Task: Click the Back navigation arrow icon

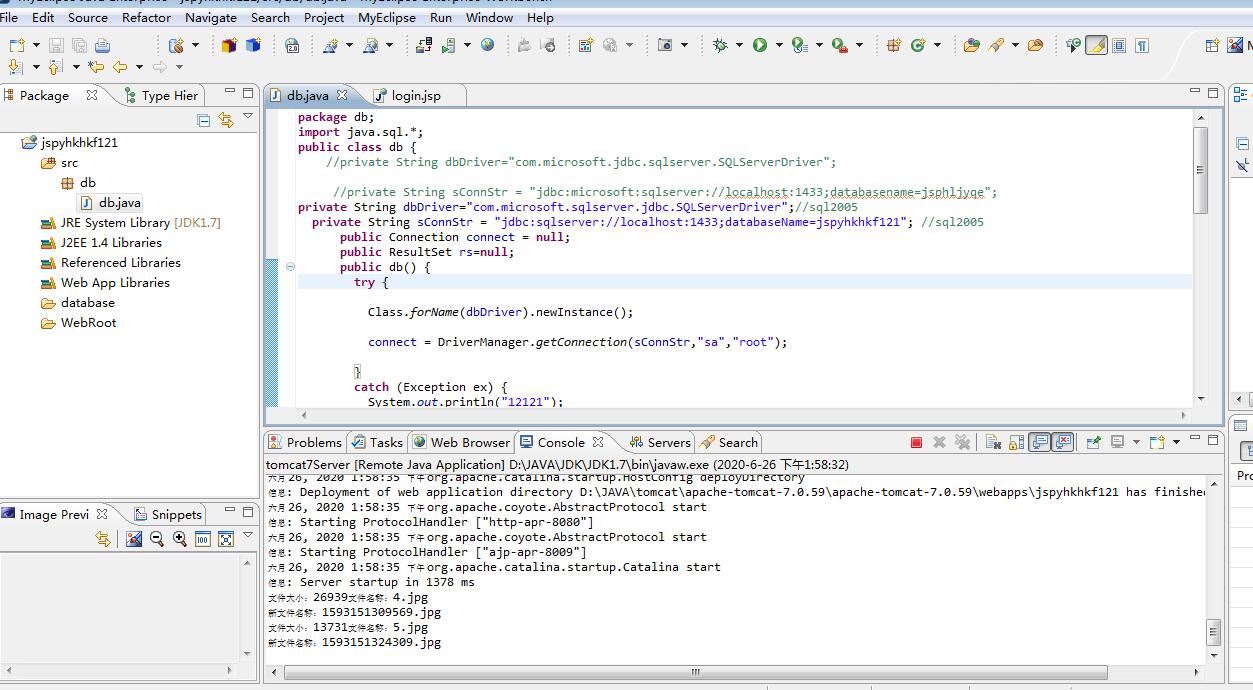Action: pos(119,66)
